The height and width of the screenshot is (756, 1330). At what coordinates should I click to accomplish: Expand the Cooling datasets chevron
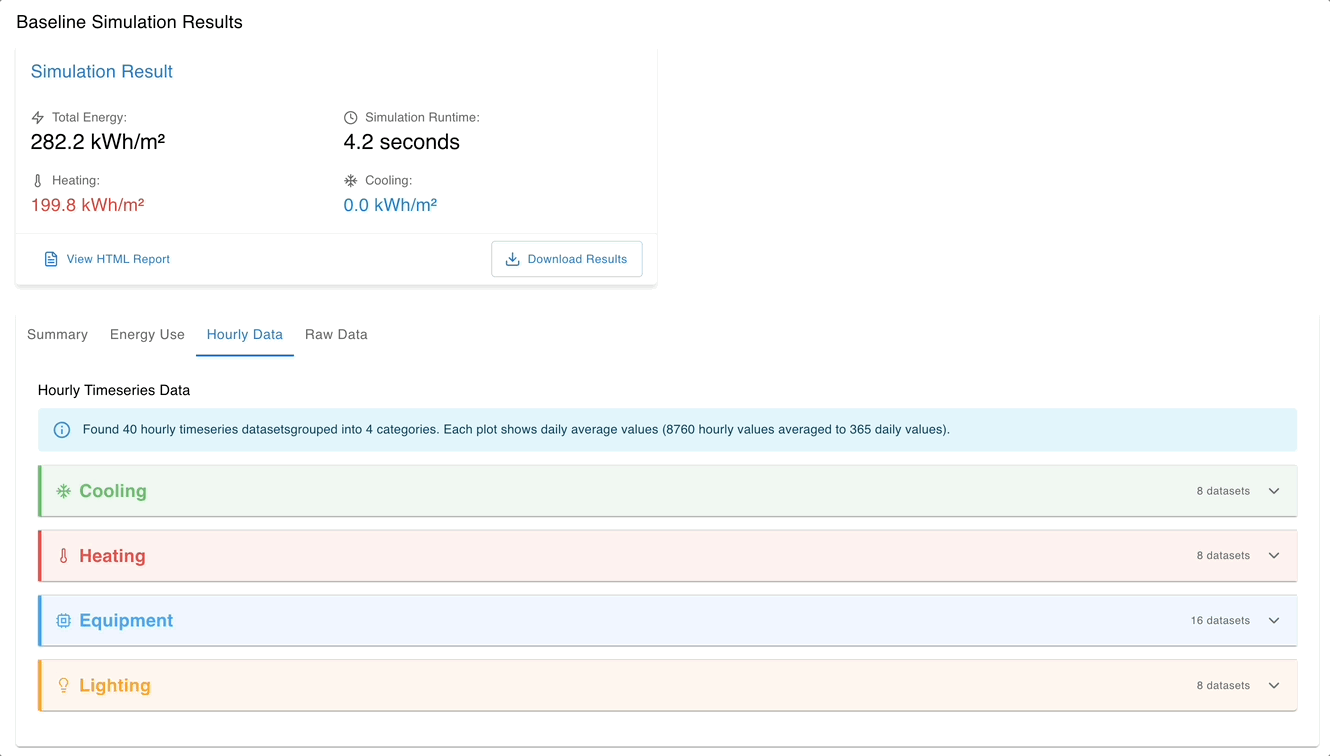pos(1274,491)
